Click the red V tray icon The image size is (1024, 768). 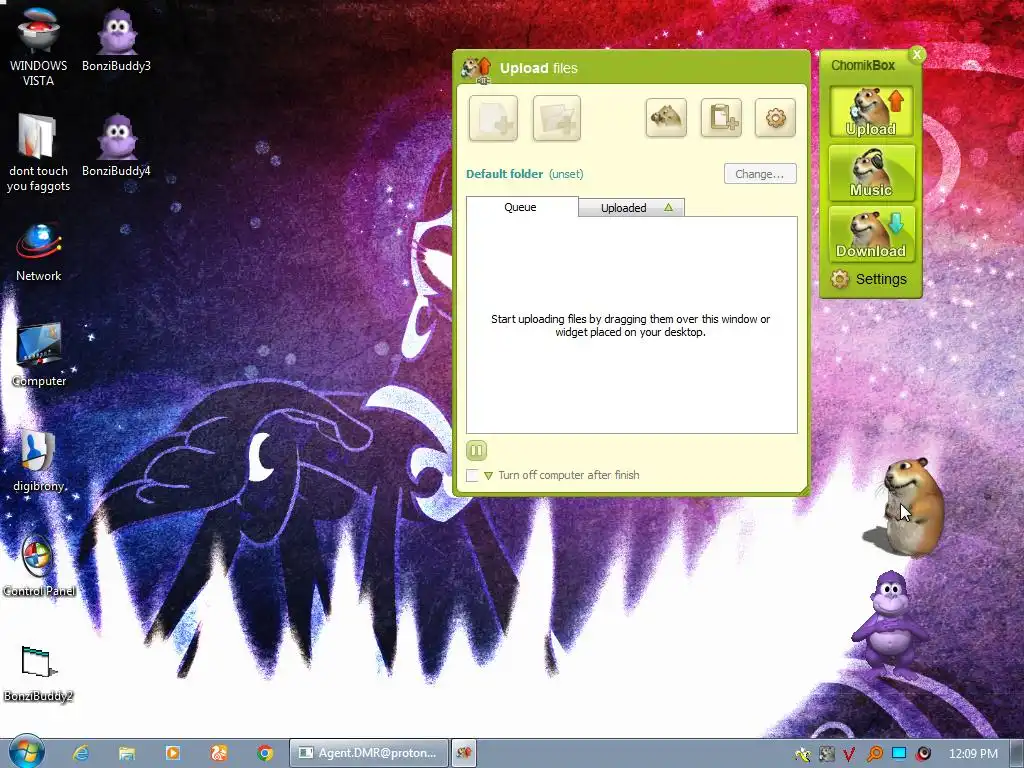coord(849,754)
